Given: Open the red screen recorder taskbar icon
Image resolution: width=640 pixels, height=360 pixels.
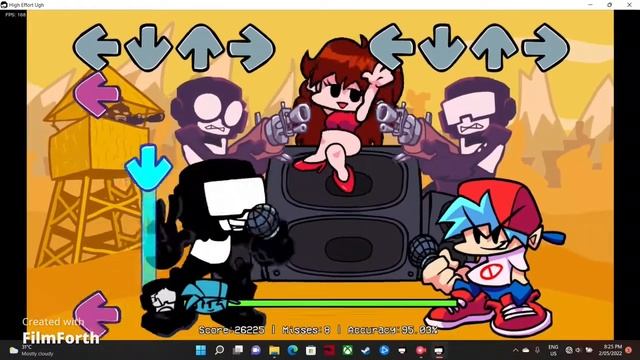Looking at the screenshot, I should [421, 350].
